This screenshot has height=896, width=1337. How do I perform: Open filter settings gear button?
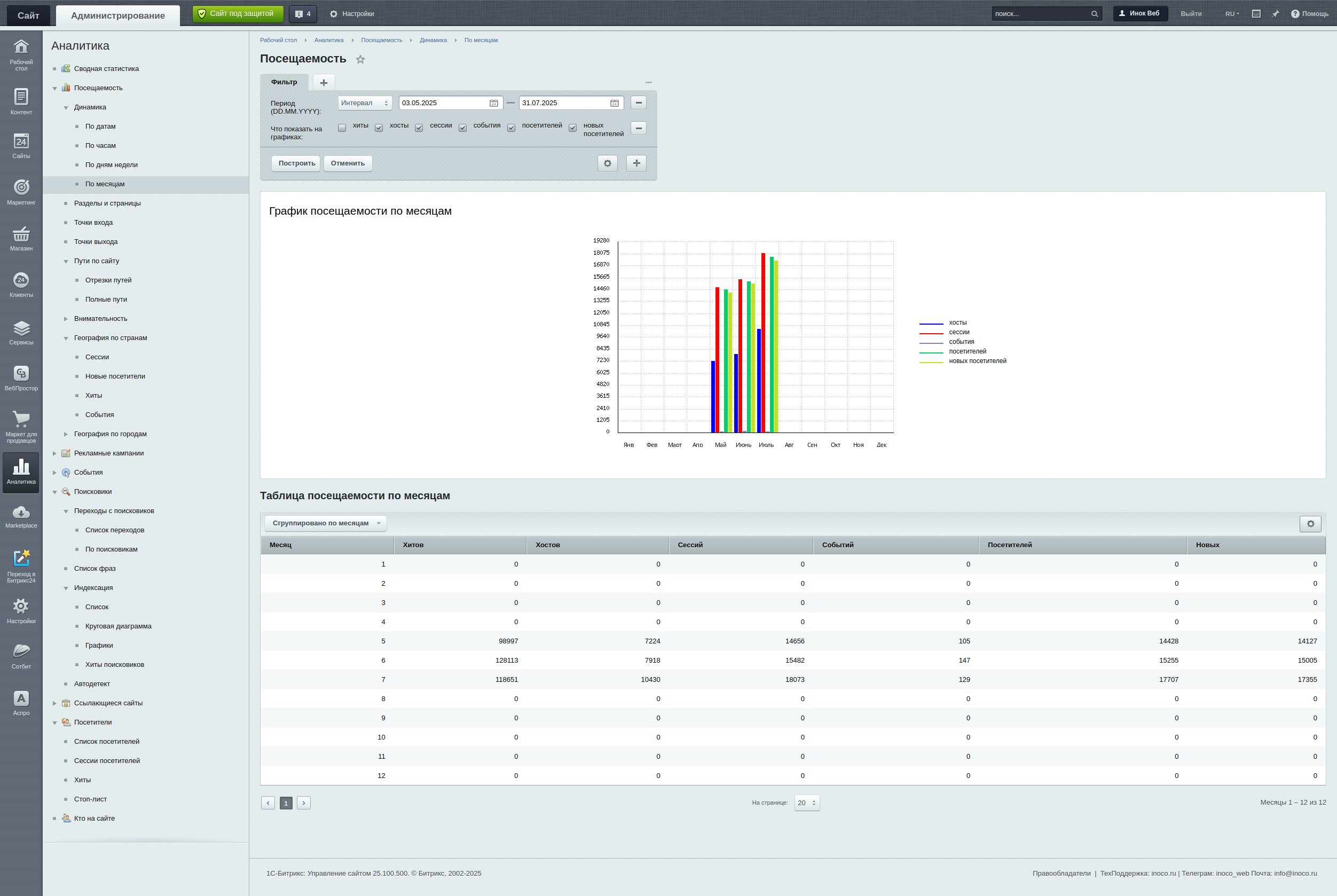click(608, 163)
